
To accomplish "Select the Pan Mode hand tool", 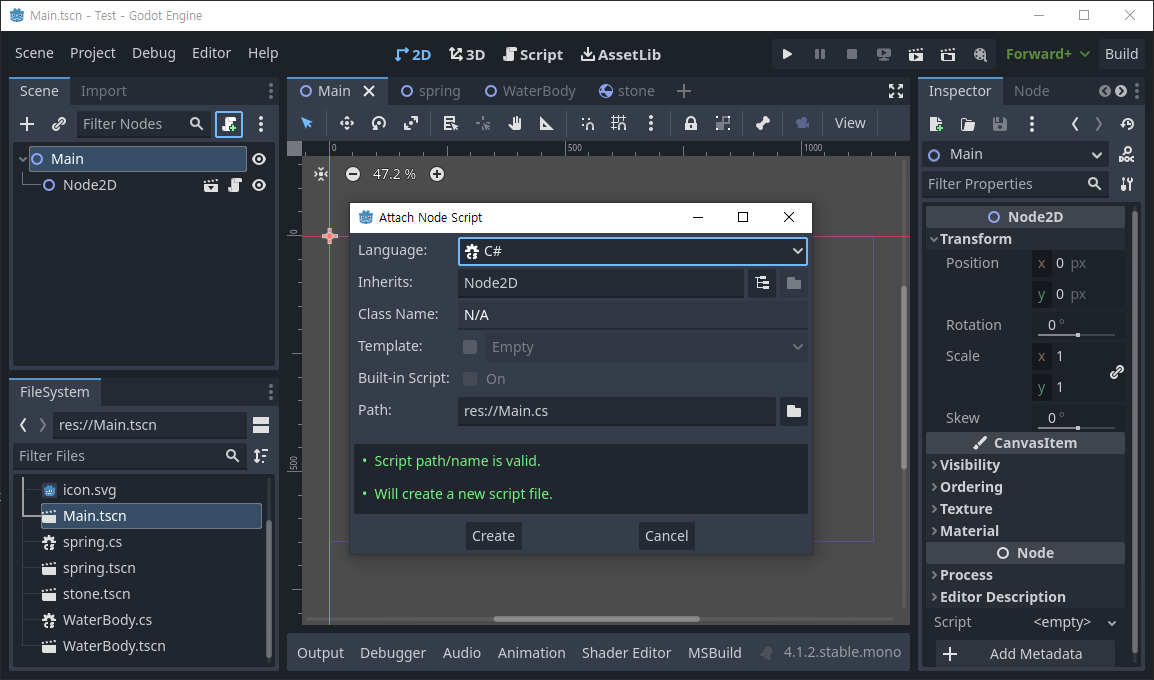I will (x=514, y=123).
